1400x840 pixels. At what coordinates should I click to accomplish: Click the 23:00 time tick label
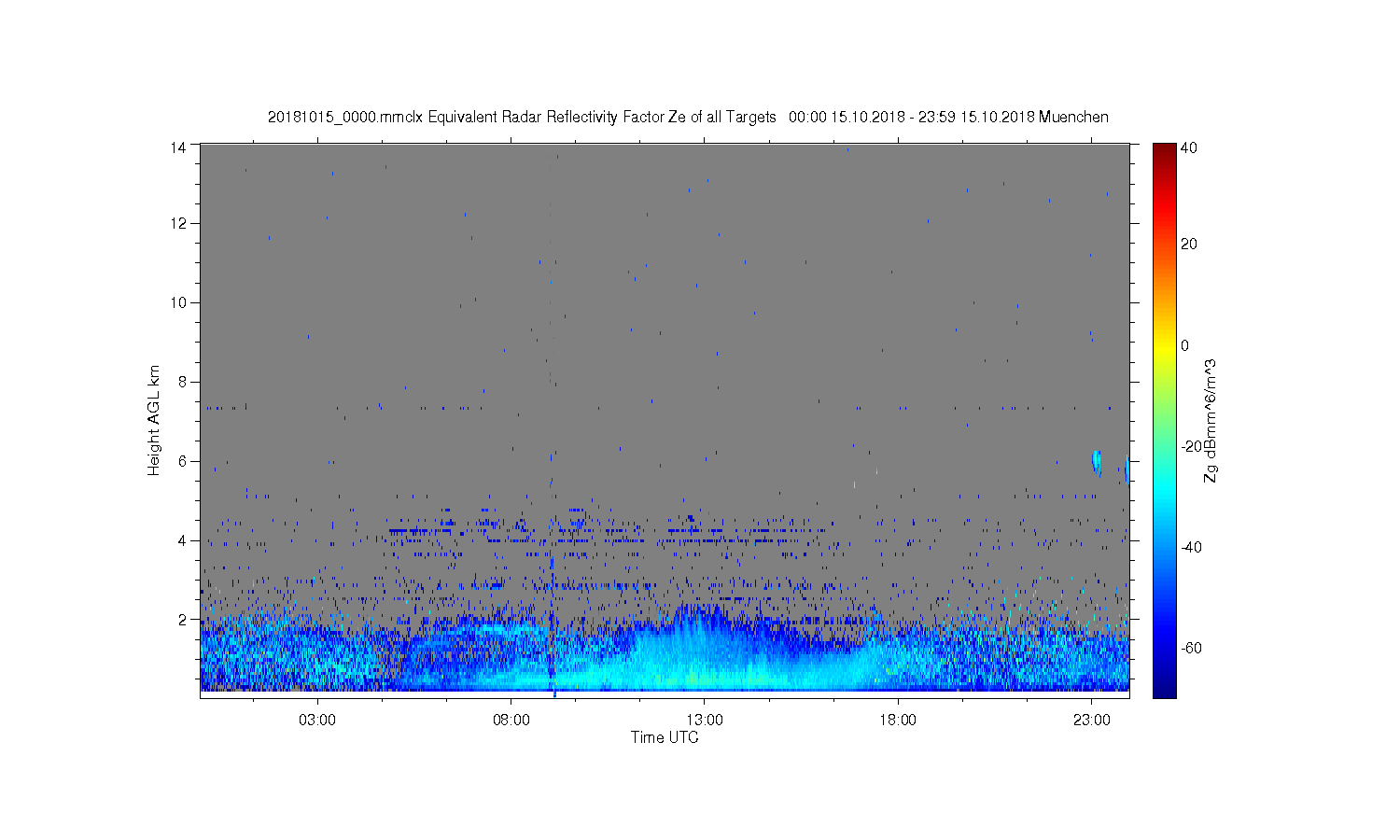click(1092, 721)
